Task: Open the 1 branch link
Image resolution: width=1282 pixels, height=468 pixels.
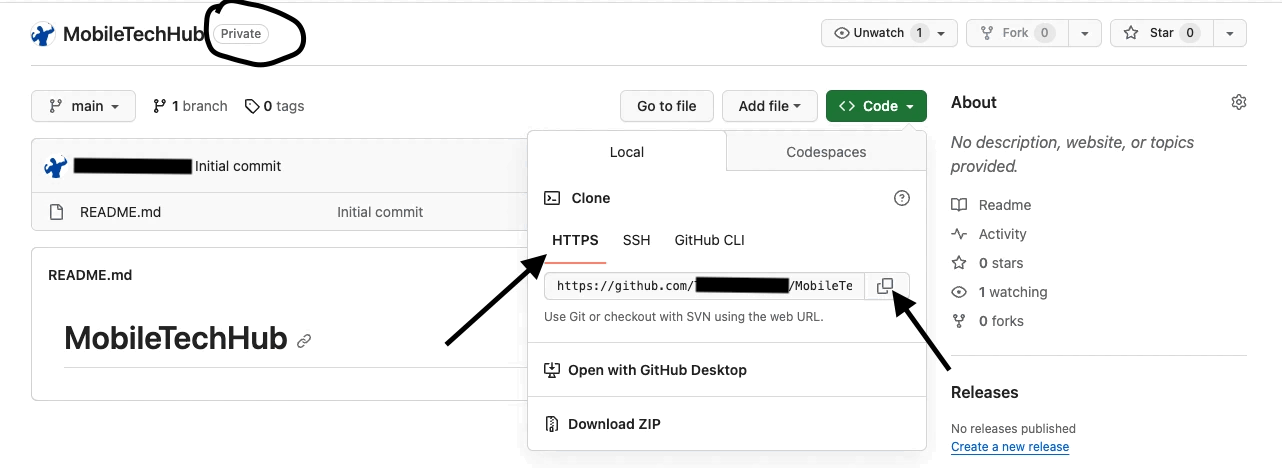Action: coord(190,106)
